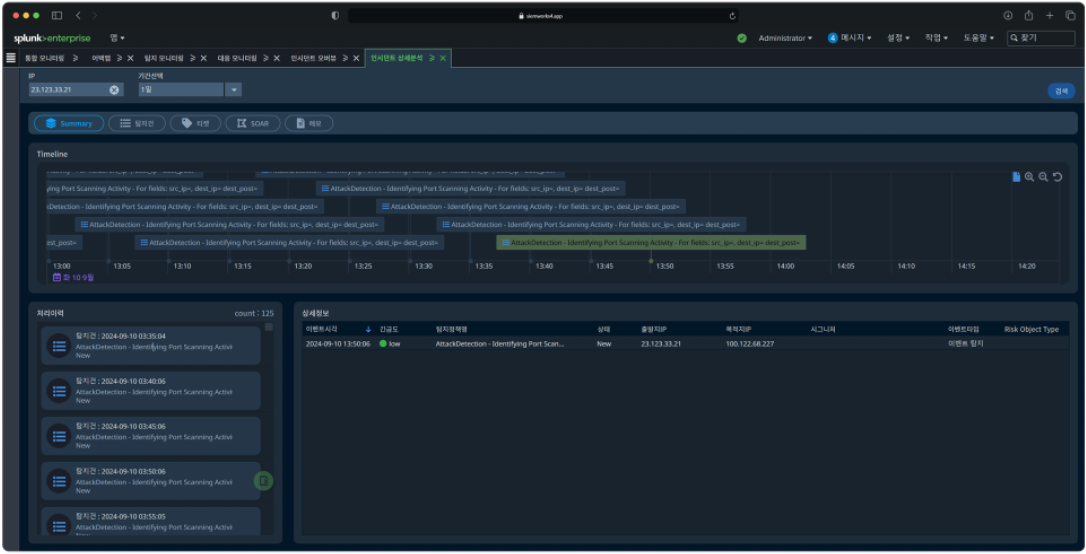The height and width of the screenshot is (554, 1086).
Task: Click the blue document icon in Timeline
Action: click(x=1016, y=177)
